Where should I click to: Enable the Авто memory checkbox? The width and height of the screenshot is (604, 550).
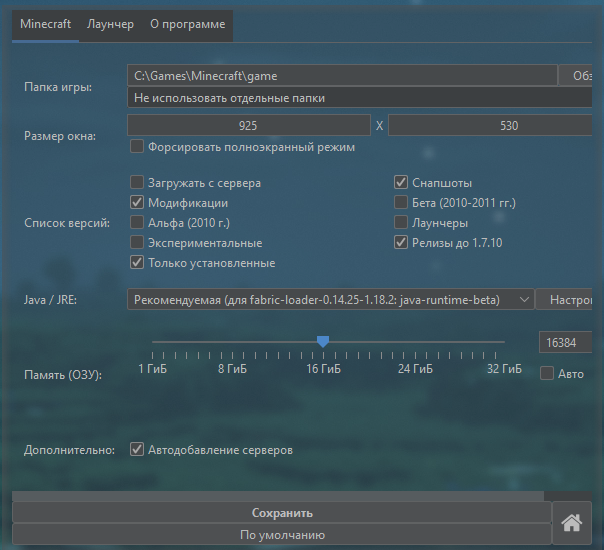coord(547,373)
